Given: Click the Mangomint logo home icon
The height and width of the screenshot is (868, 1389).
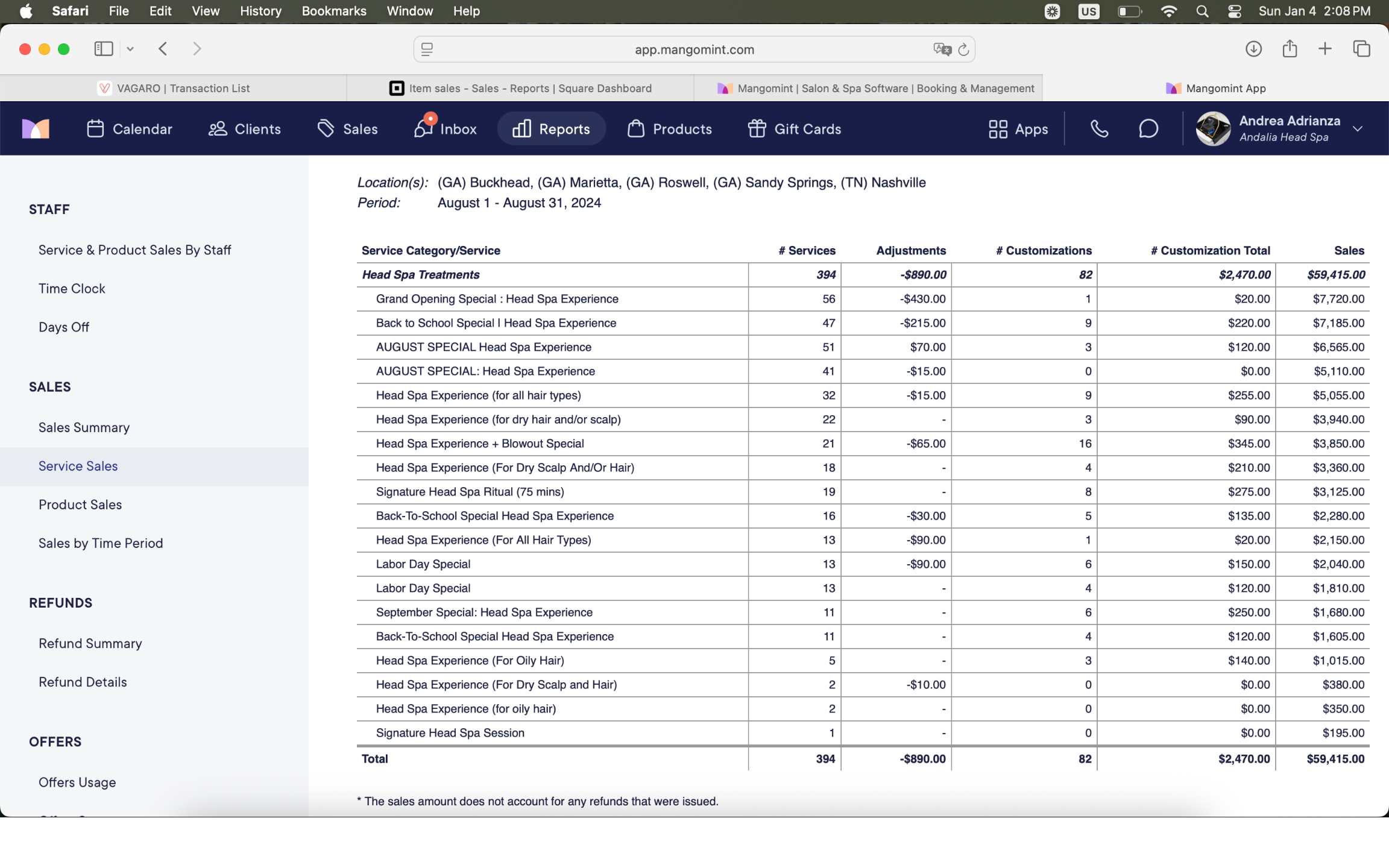Looking at the screenshot, I should click(x=36, y=128).
